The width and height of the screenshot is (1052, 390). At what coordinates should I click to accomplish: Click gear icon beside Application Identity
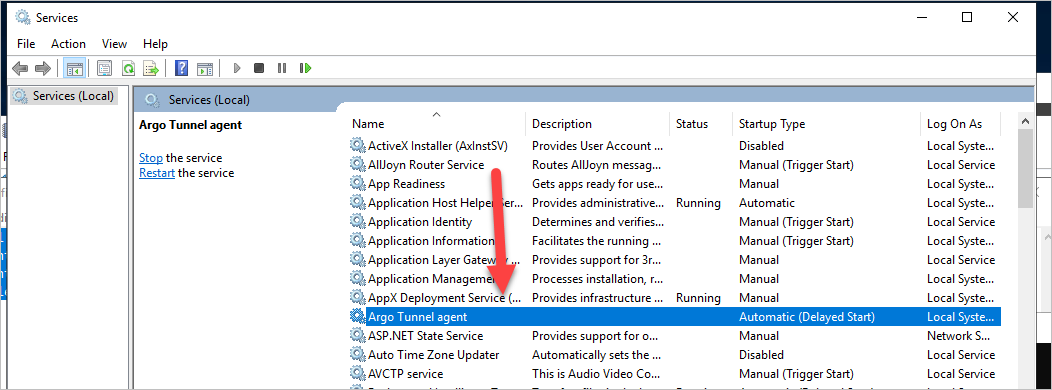(358, 222)
